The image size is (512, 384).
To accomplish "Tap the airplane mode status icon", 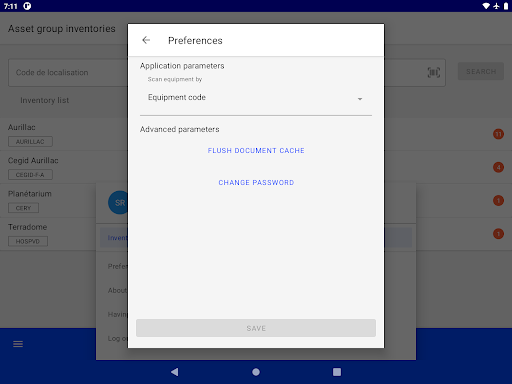I will pos(497,6).
